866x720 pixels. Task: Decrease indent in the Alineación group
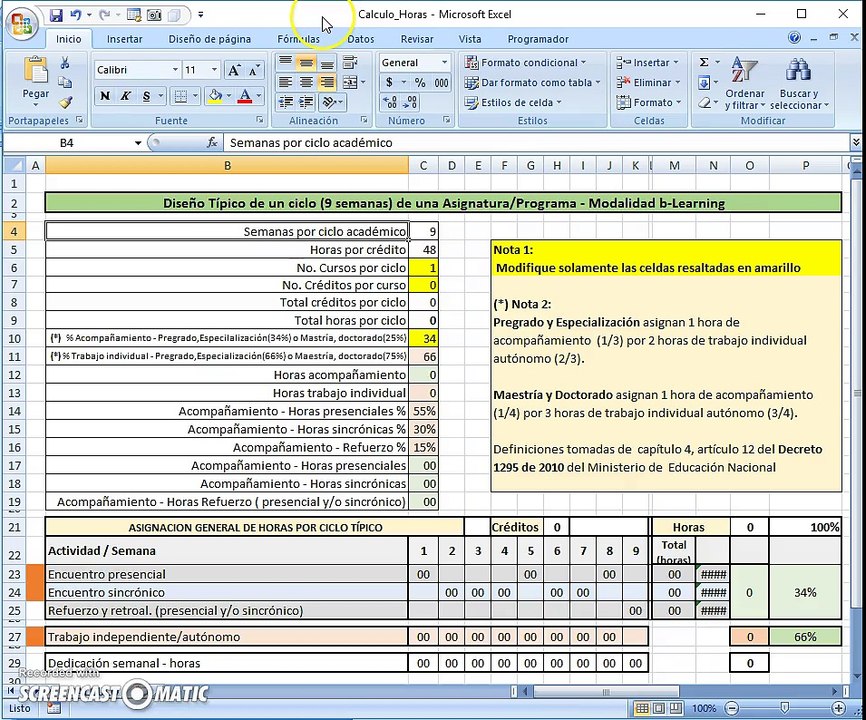[x=286, y=102]
